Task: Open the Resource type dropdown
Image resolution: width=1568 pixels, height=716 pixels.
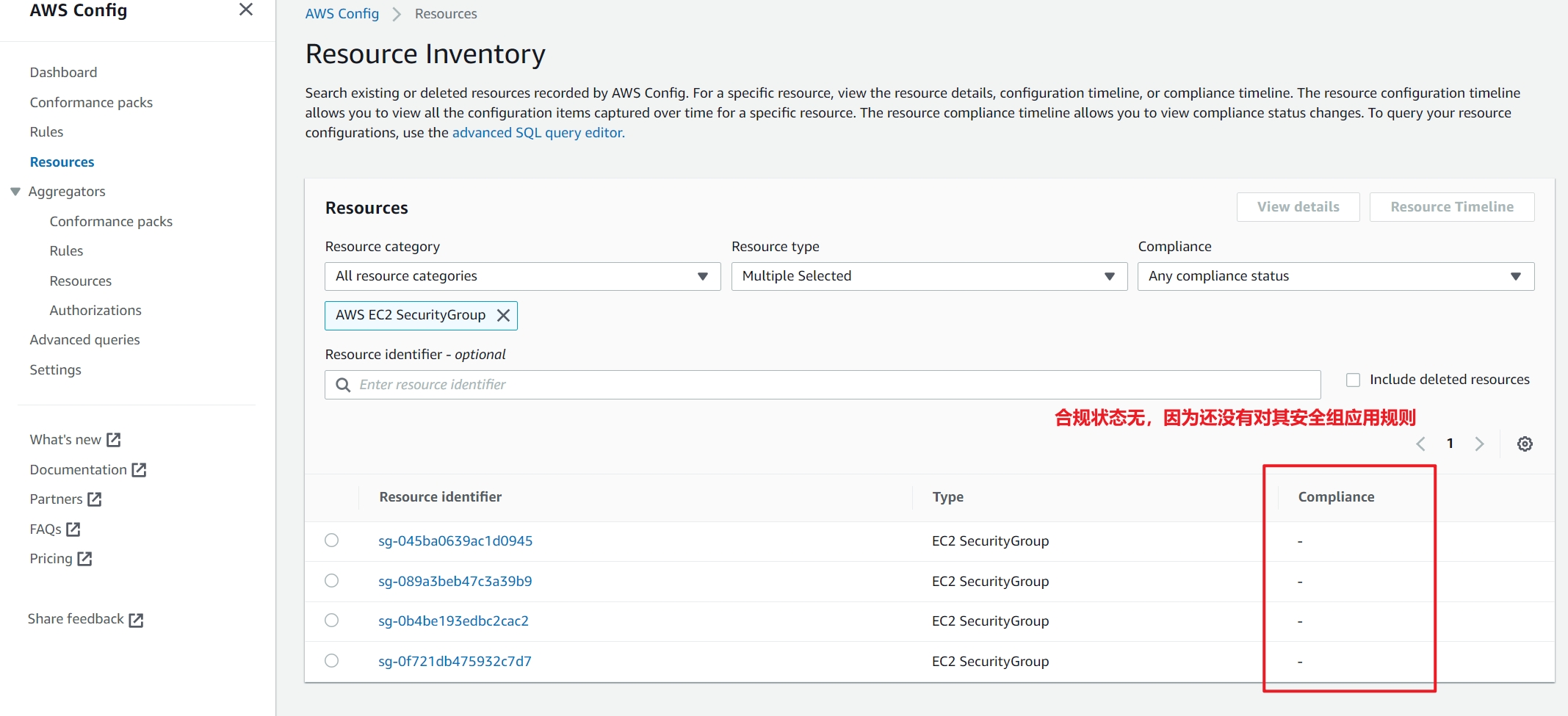Action: [928, 277]
